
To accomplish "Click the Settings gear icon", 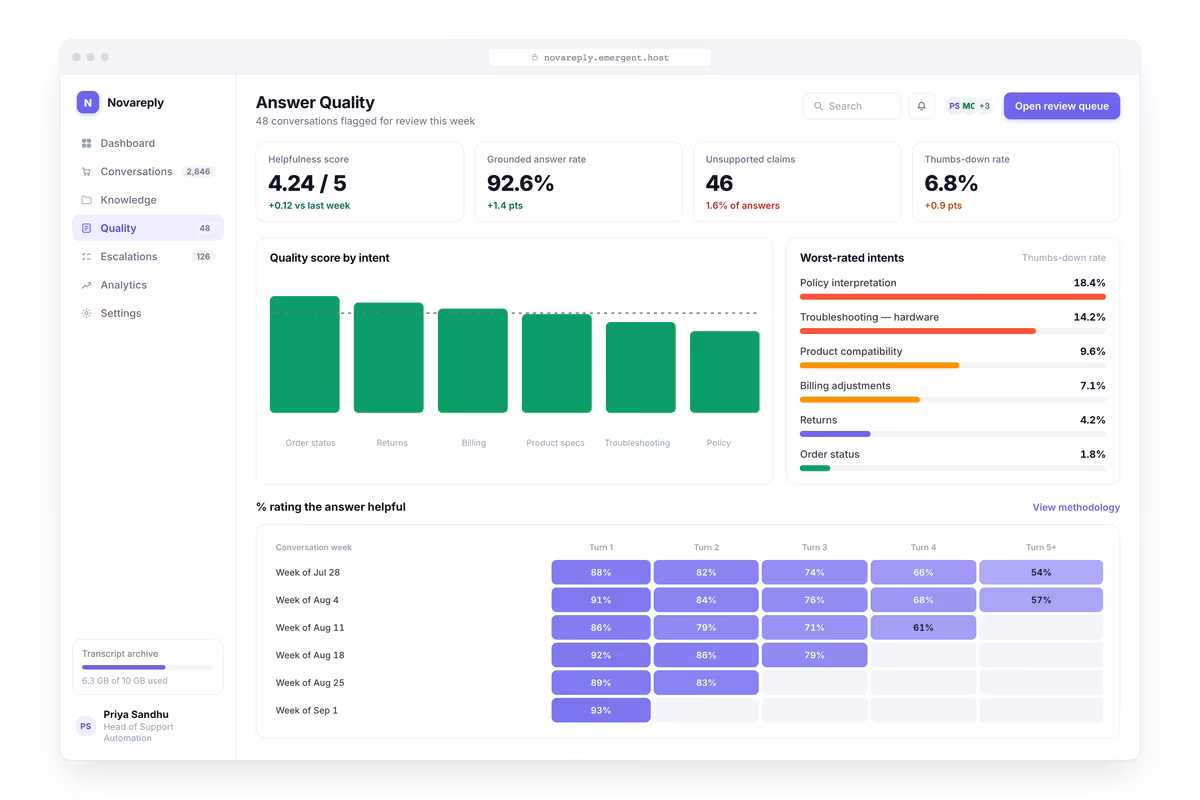I will point(86,313).
